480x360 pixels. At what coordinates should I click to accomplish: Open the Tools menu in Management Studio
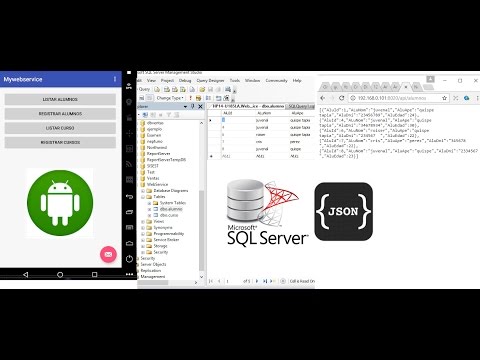[x=235, y=80]
